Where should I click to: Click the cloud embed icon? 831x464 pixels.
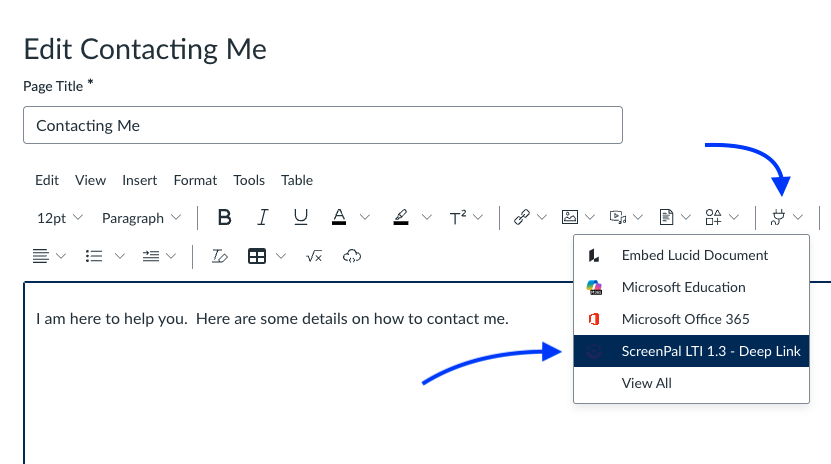point(352,256)
